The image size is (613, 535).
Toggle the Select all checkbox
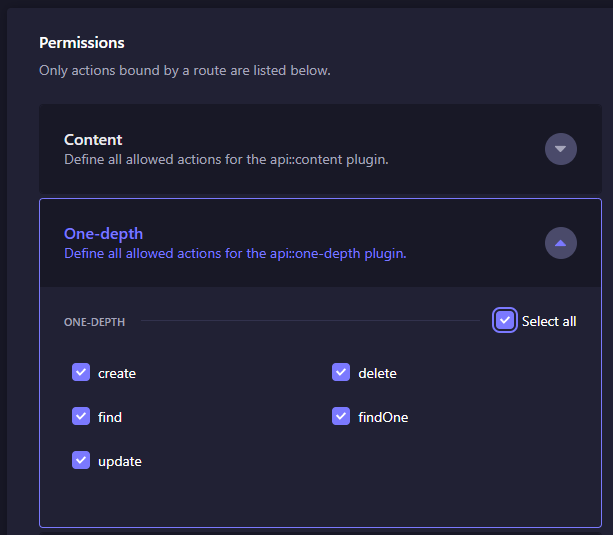click(505, 320)
